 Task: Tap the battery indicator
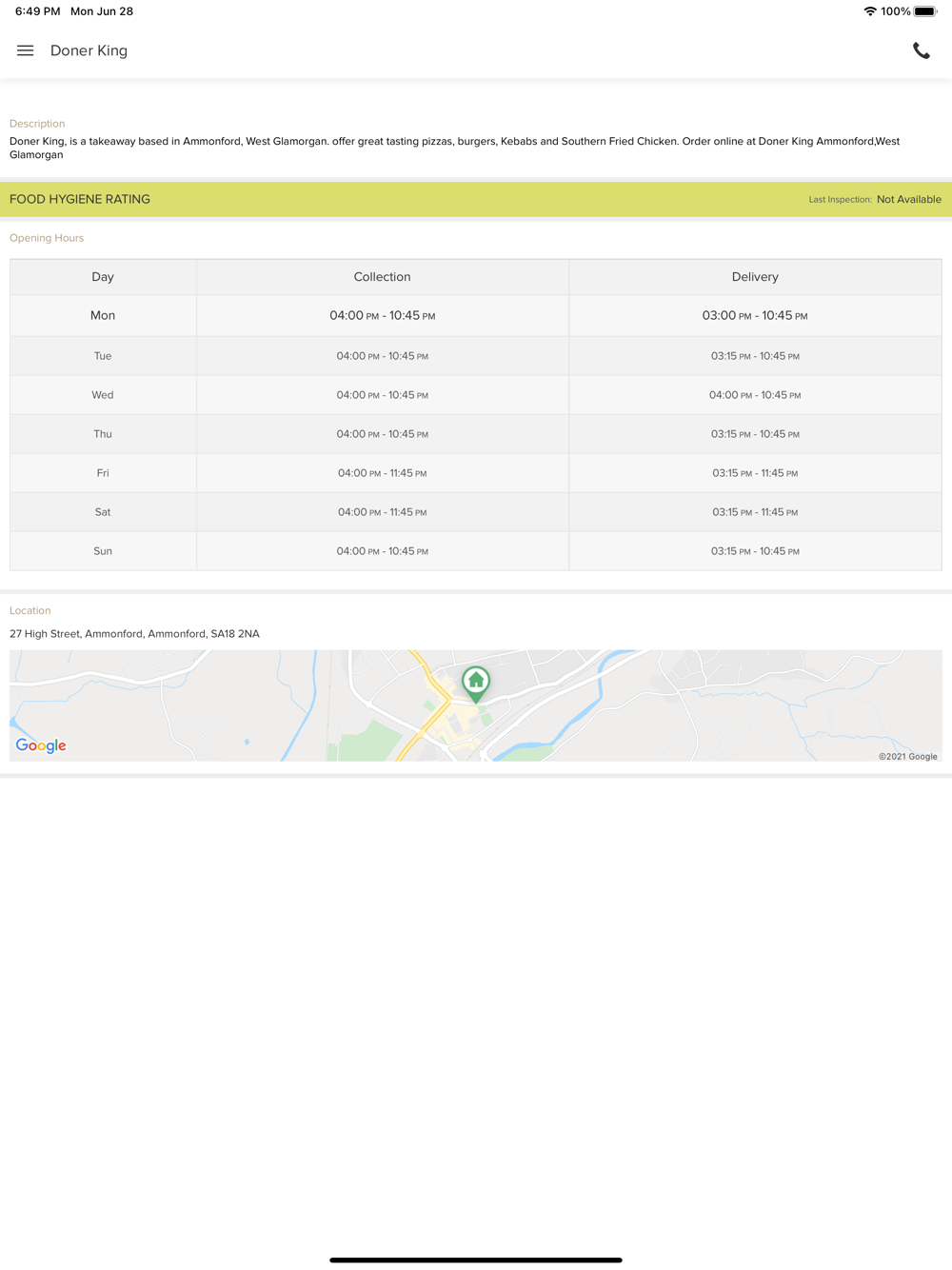pyautogui.click(x=925, y=11)
